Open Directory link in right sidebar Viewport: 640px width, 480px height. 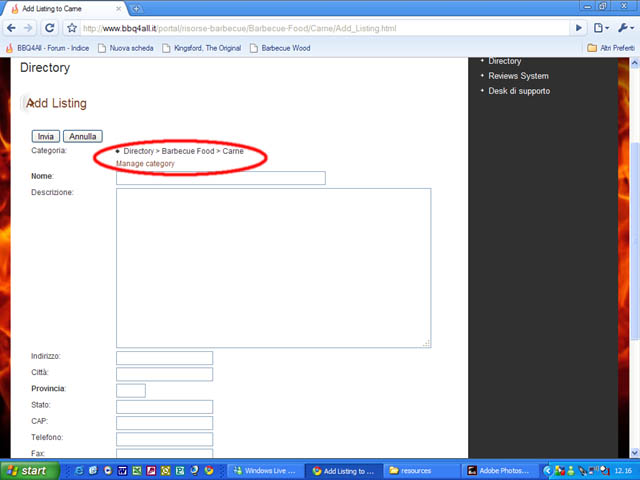pos(504,61)
